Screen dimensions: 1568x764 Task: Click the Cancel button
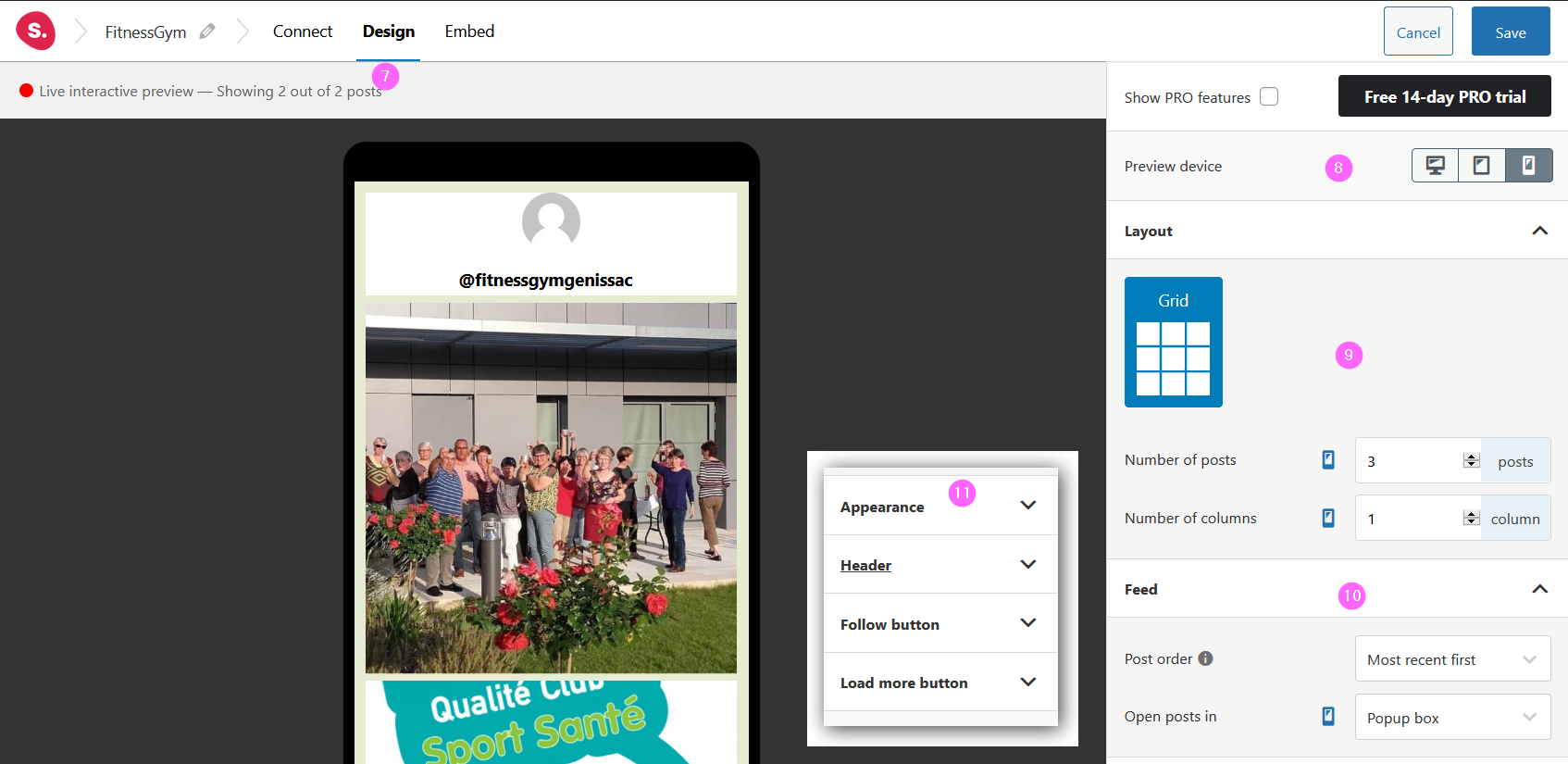pyautogui.click(x=1418, y=31)
